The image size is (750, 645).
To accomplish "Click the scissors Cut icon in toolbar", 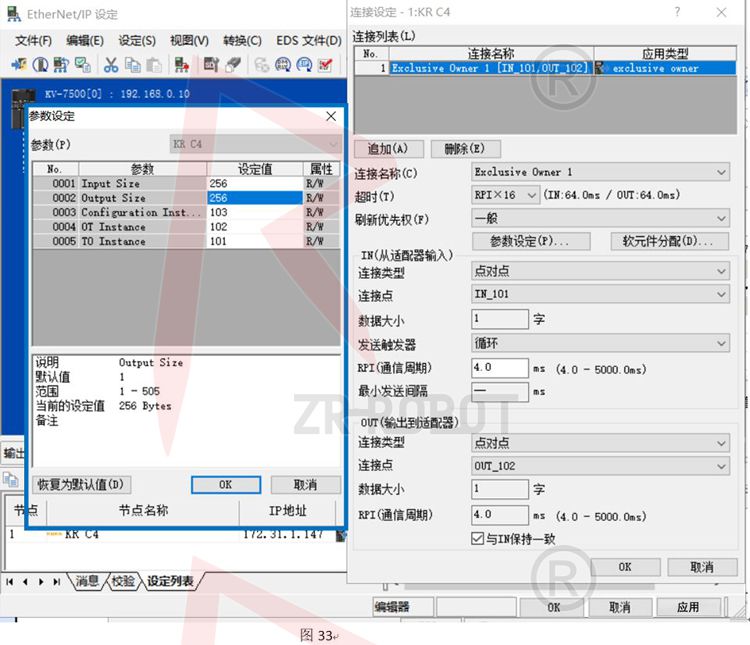I will pyautogui.click(x=111, y=65).
